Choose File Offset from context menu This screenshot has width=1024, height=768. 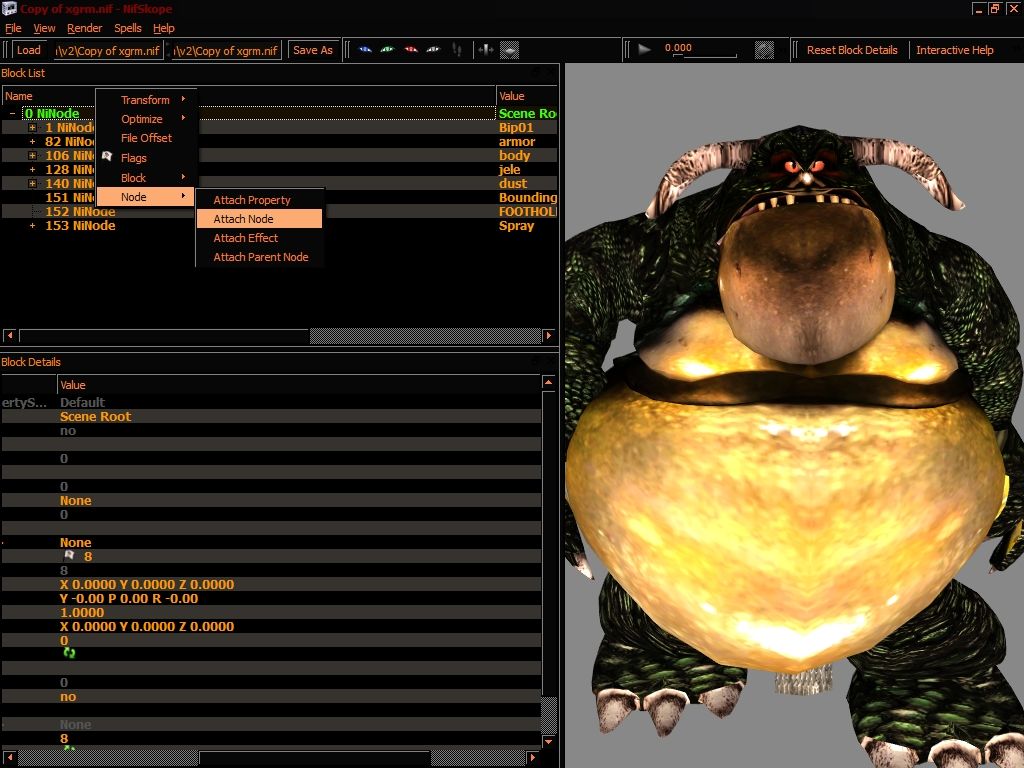[x=146, y=138]
